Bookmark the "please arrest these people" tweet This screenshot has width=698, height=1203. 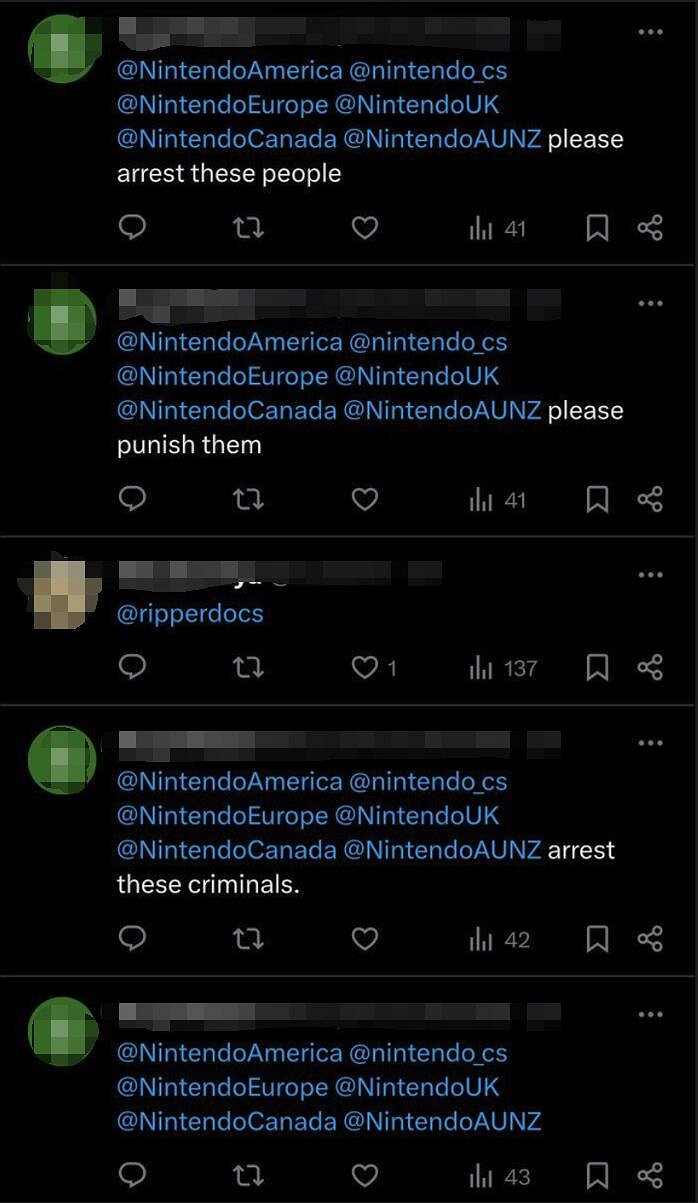[597, 229]
